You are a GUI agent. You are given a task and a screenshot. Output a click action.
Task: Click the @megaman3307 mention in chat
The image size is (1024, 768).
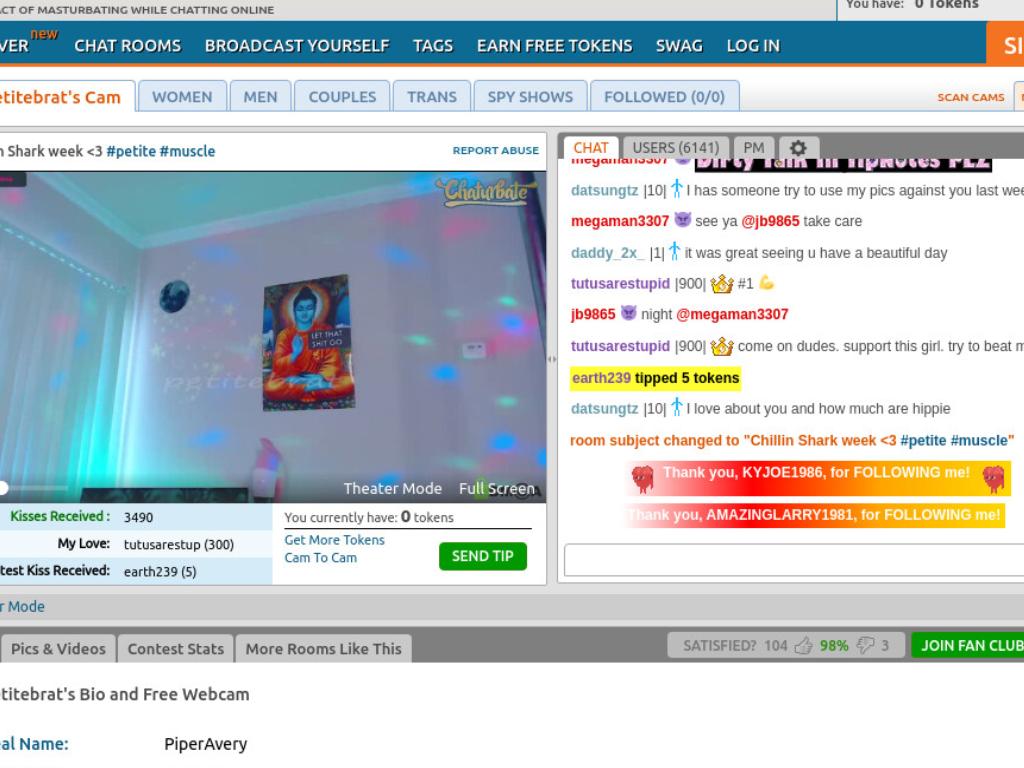click(x=732, y=315)
